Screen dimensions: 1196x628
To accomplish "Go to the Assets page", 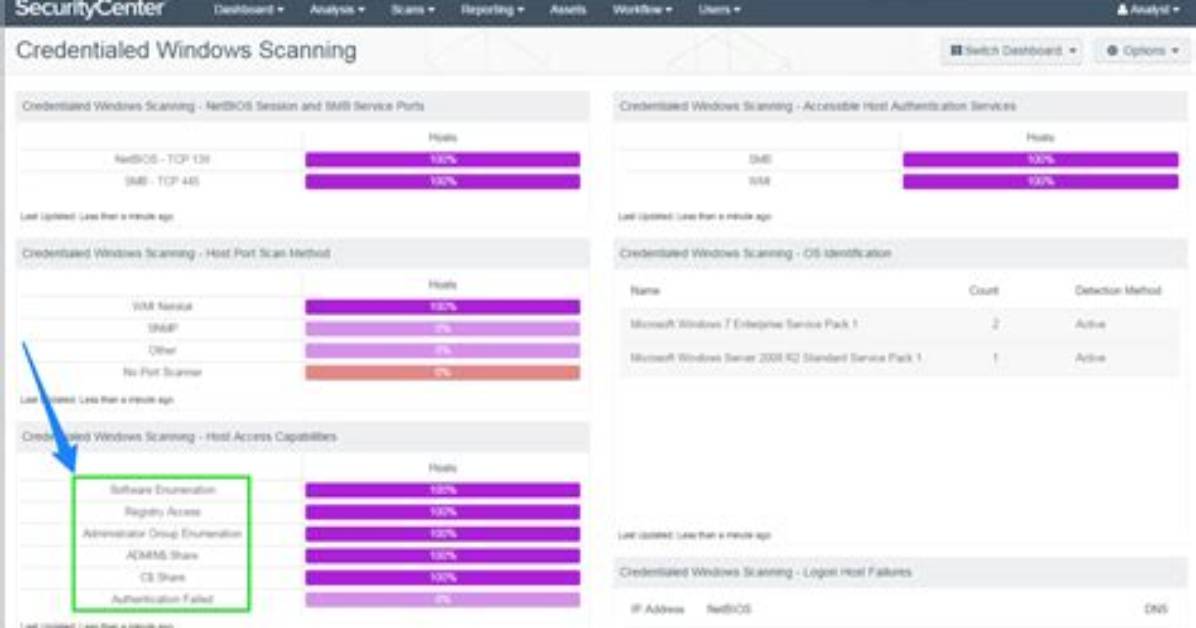I will pyautogui.click(x=568, y=10).
